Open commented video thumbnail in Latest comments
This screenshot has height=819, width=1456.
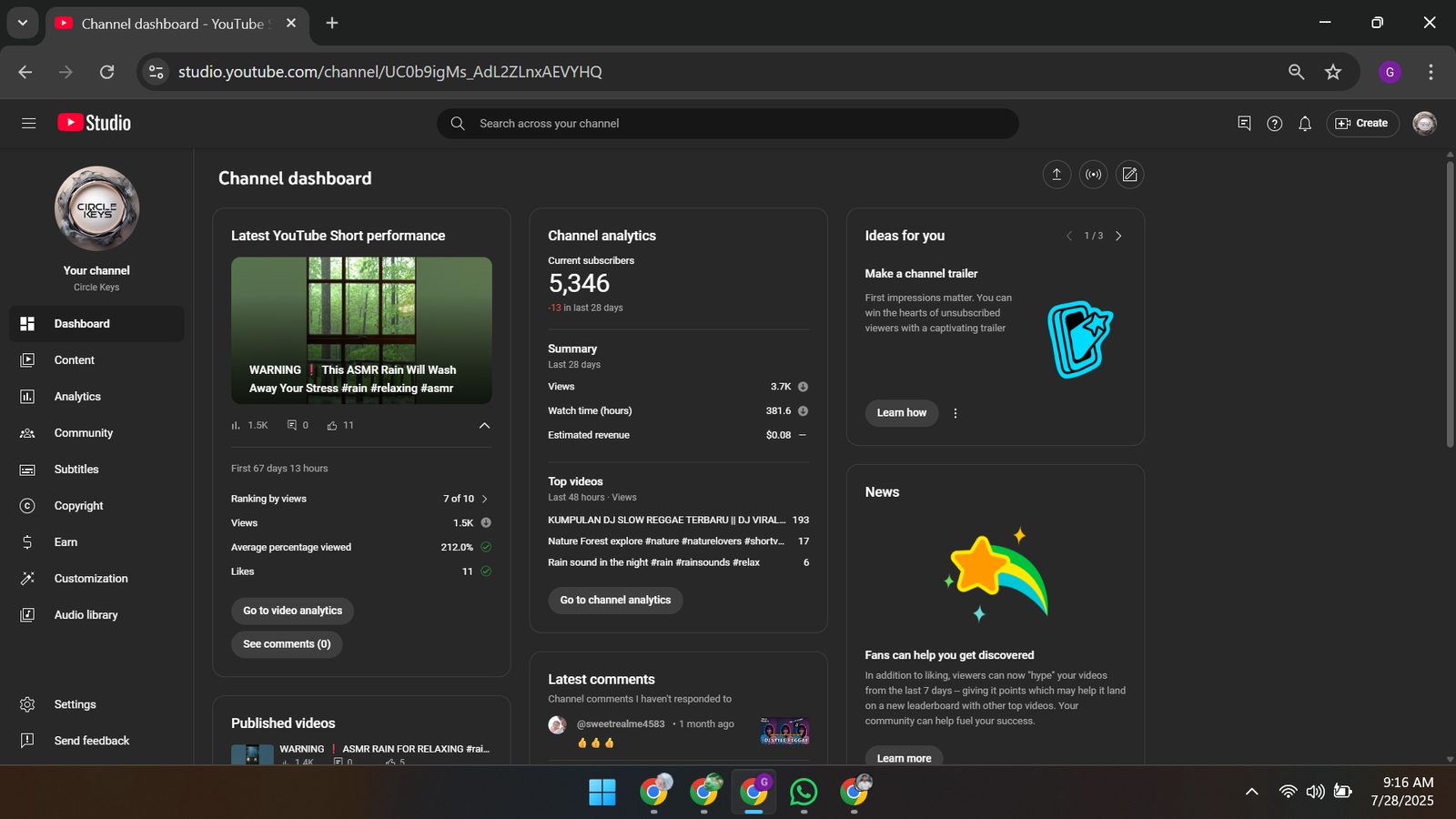pyautogui.click(x=785, y=731)
